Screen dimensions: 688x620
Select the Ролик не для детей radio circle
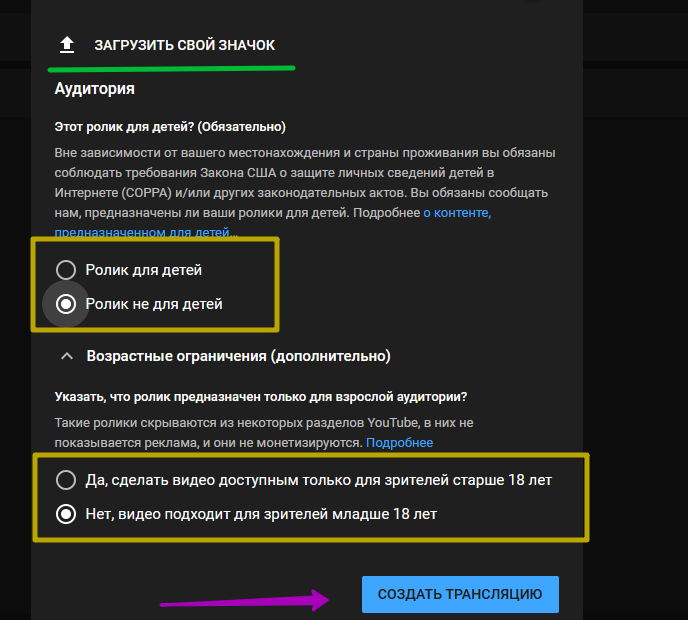66,304
